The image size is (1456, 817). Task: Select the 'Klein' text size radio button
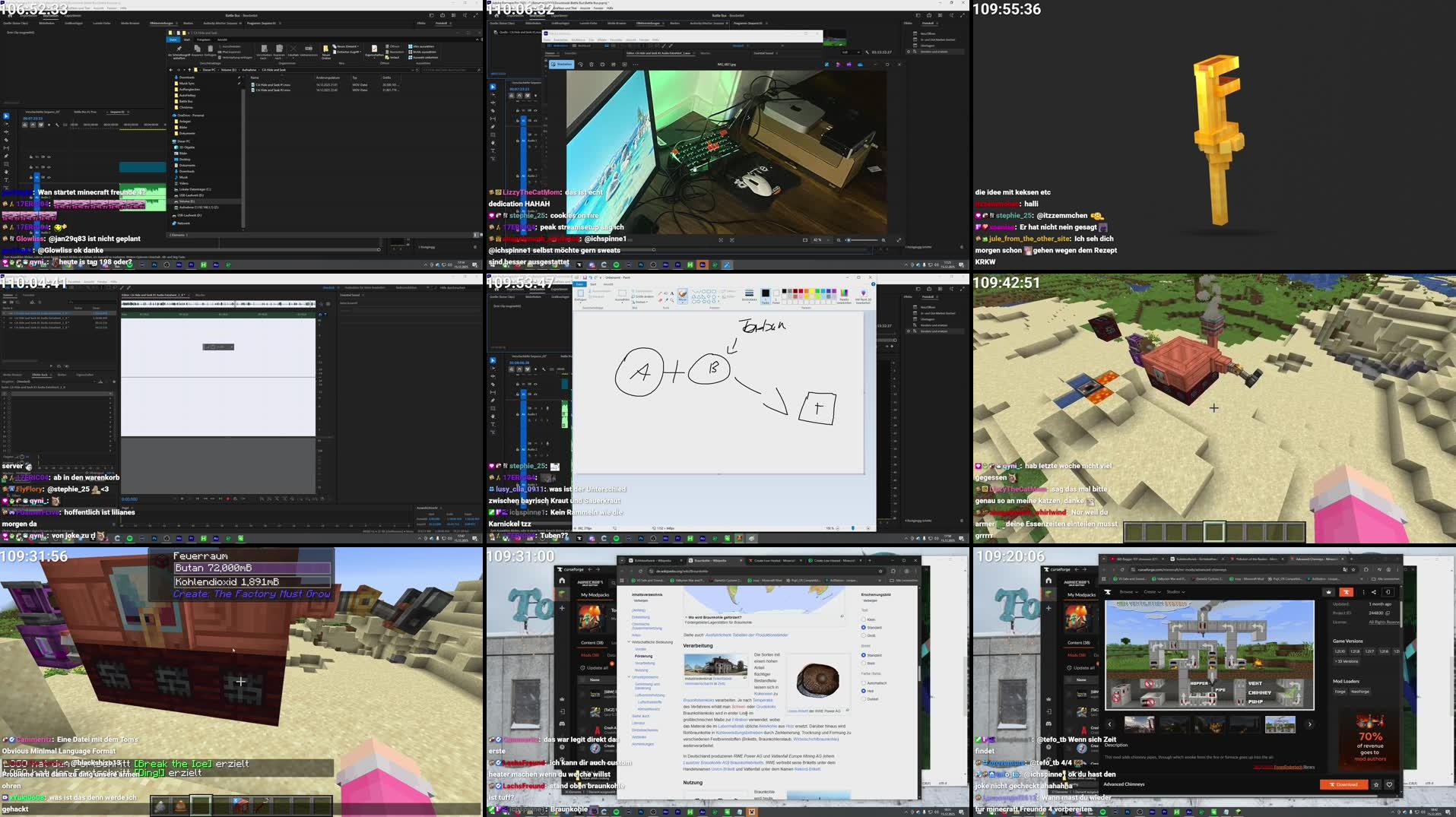click(863, 619)
